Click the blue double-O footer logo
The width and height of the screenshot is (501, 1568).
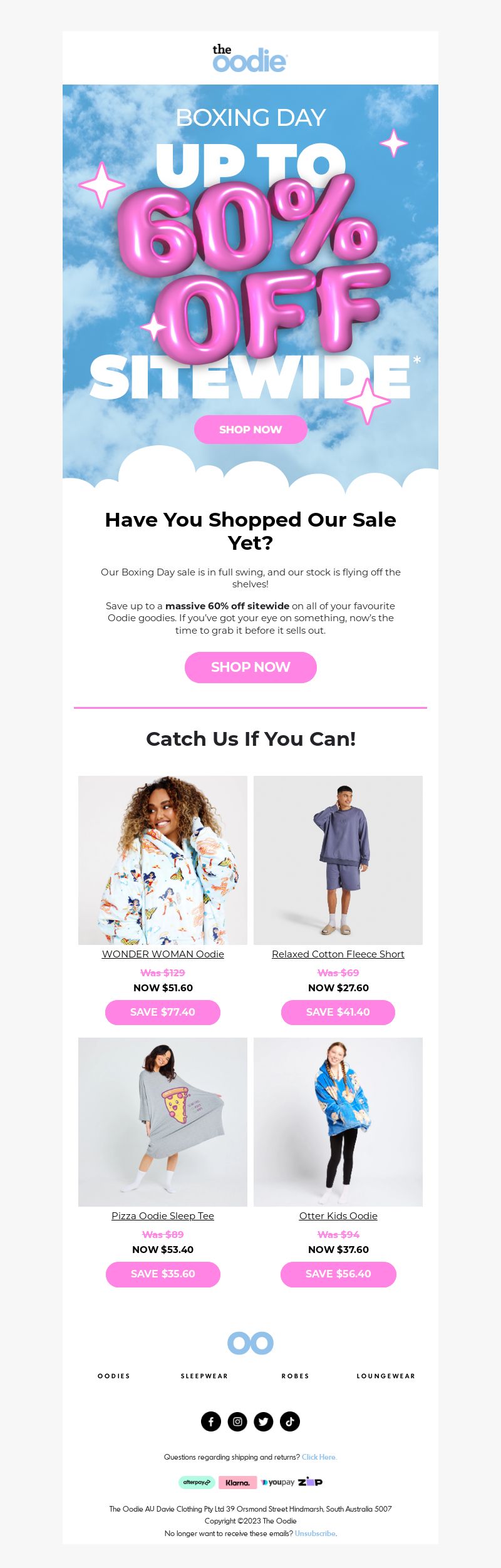[250, 1343]
